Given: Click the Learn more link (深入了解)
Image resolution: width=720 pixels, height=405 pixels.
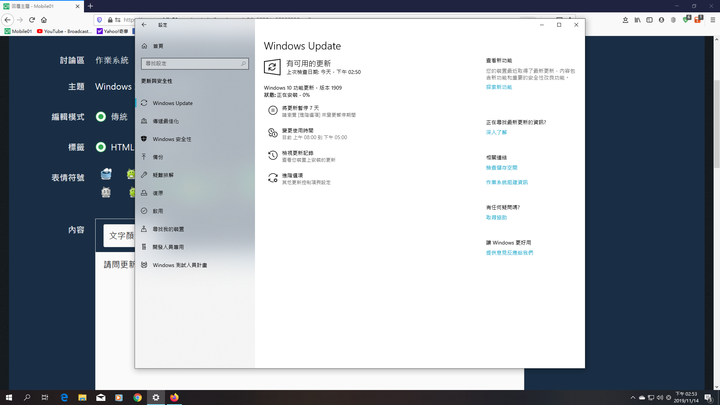Looking at the screenshot, I should [496, 132].
